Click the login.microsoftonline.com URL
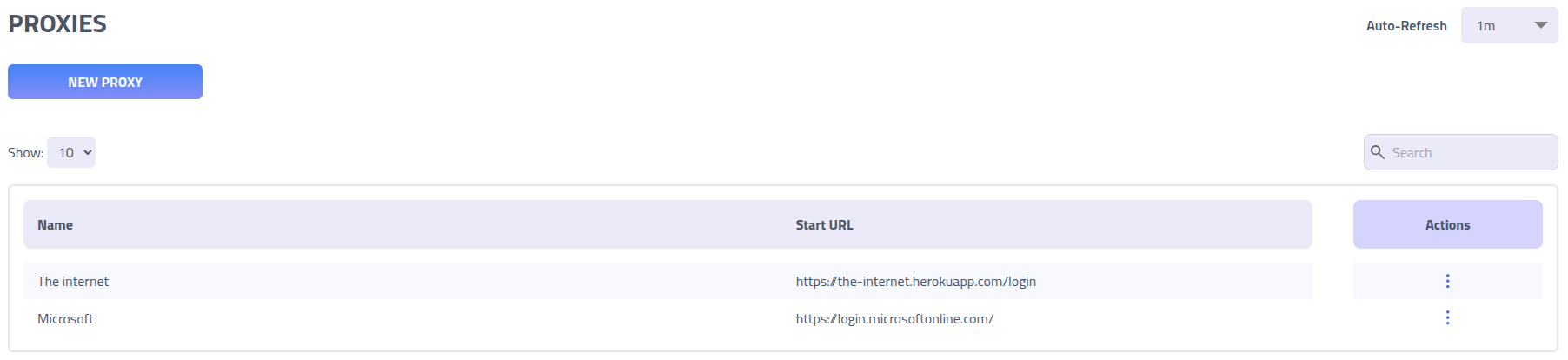1568x360 pixels. pos(894,319)
